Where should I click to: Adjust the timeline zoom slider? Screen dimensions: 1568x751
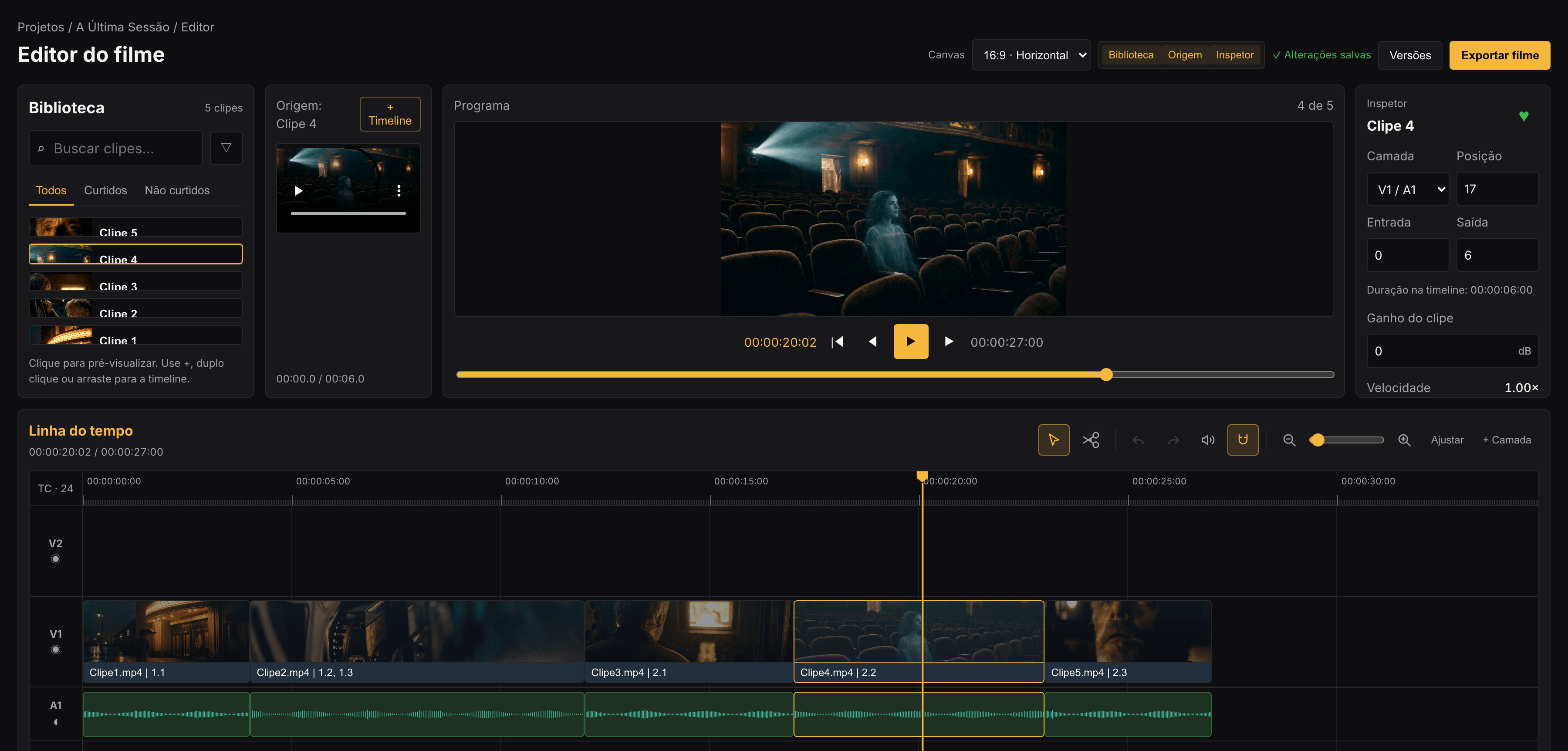click(x=1346, y=440)
